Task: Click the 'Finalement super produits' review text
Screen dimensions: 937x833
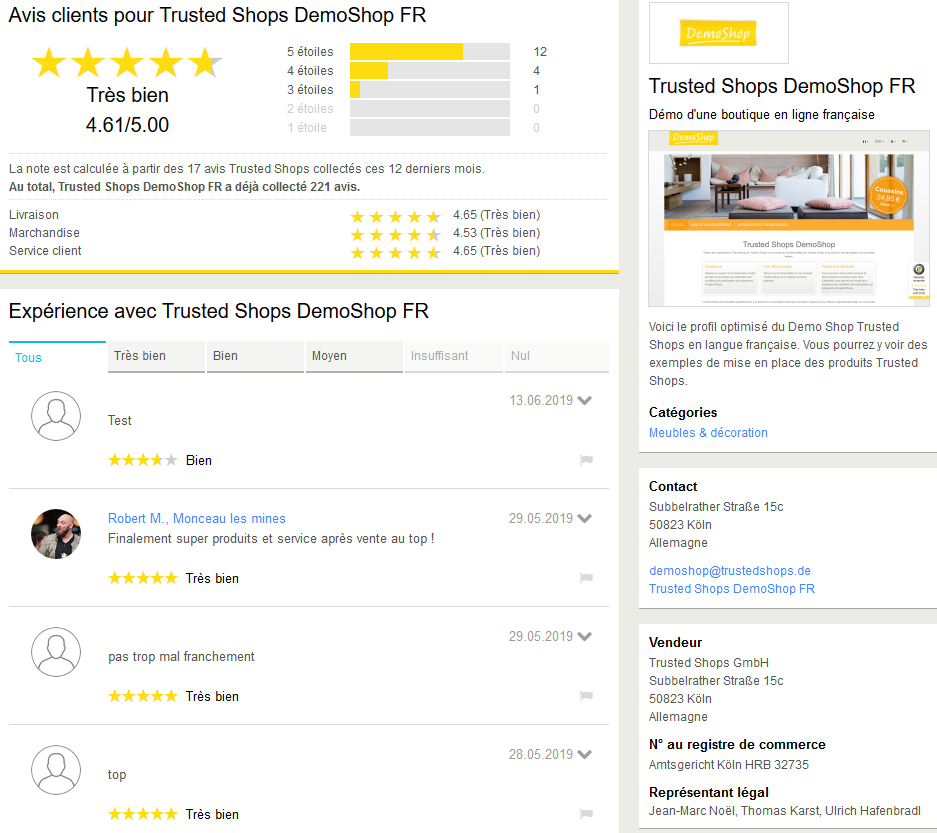Action: pyautogui.click(x=271, y=538)
